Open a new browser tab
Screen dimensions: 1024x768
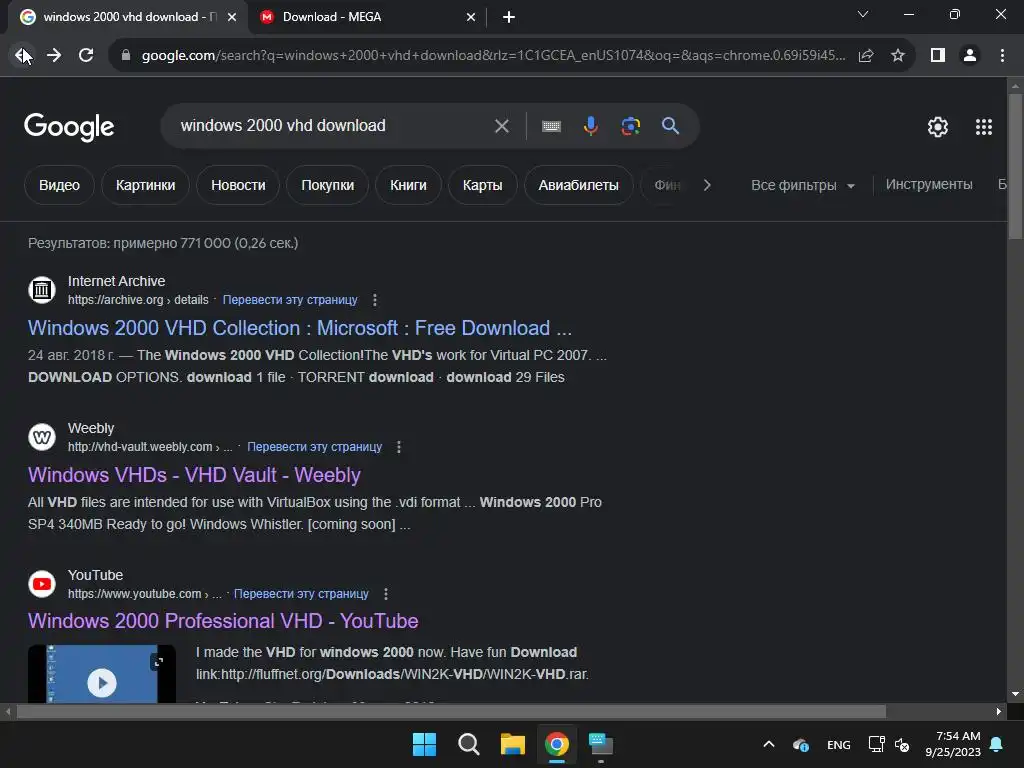coord(509,17)
